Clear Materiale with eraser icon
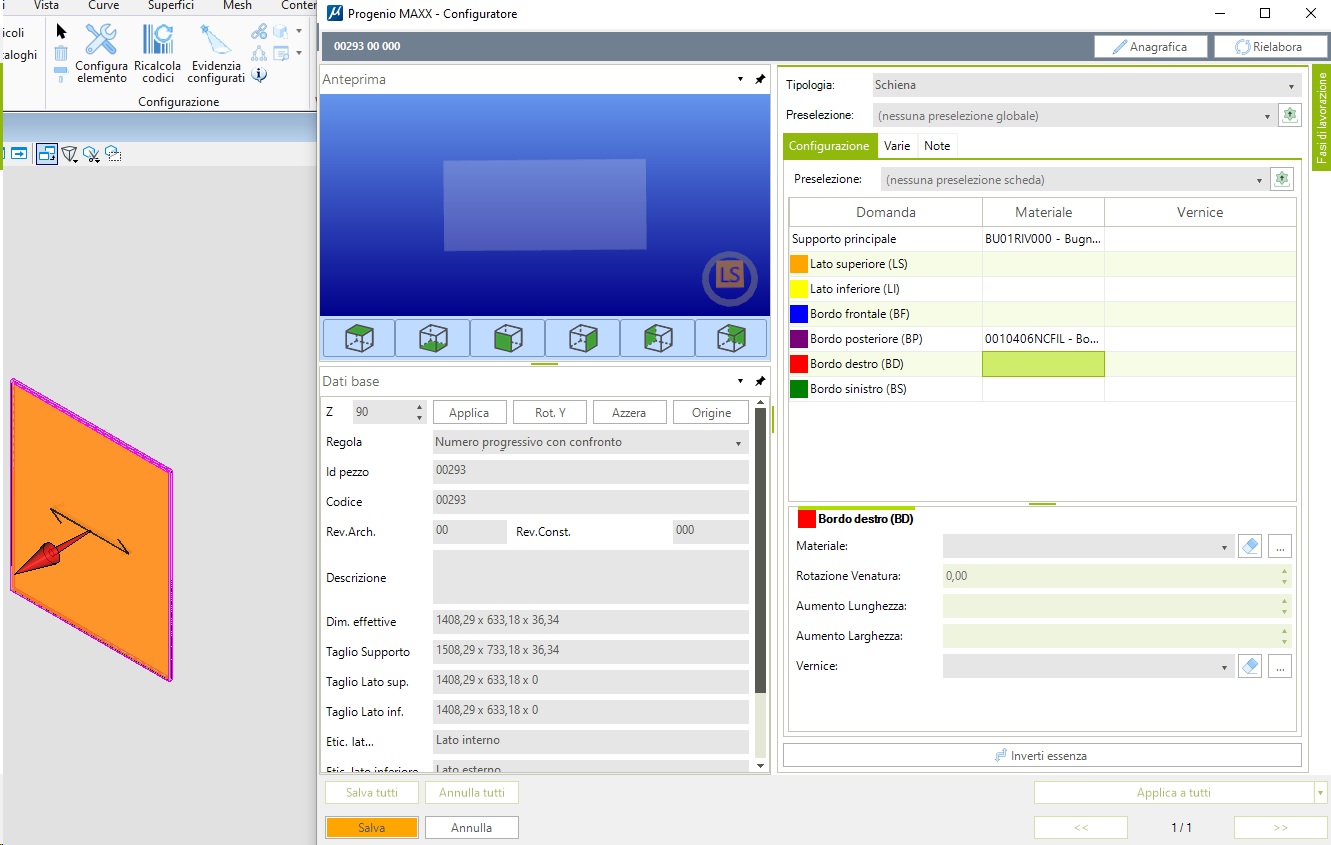1331x845 pixels. 1250,546
